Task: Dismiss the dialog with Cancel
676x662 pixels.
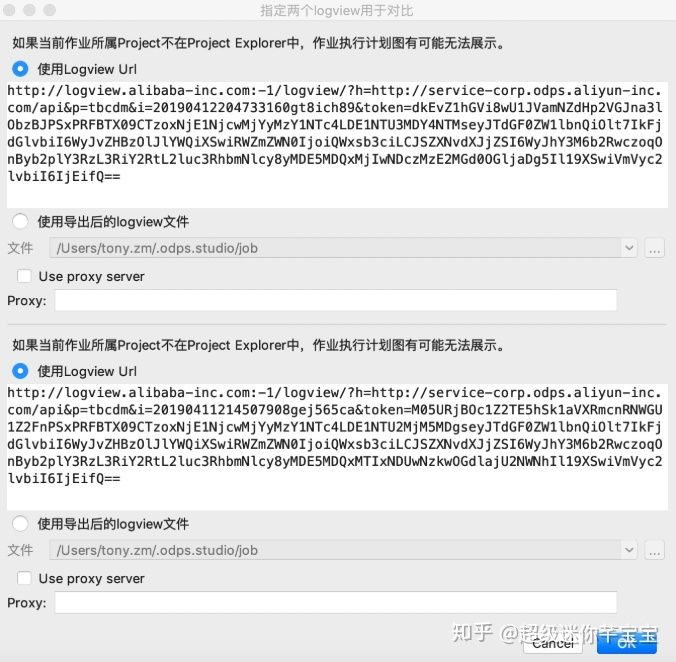Action: tap(553, 643)
